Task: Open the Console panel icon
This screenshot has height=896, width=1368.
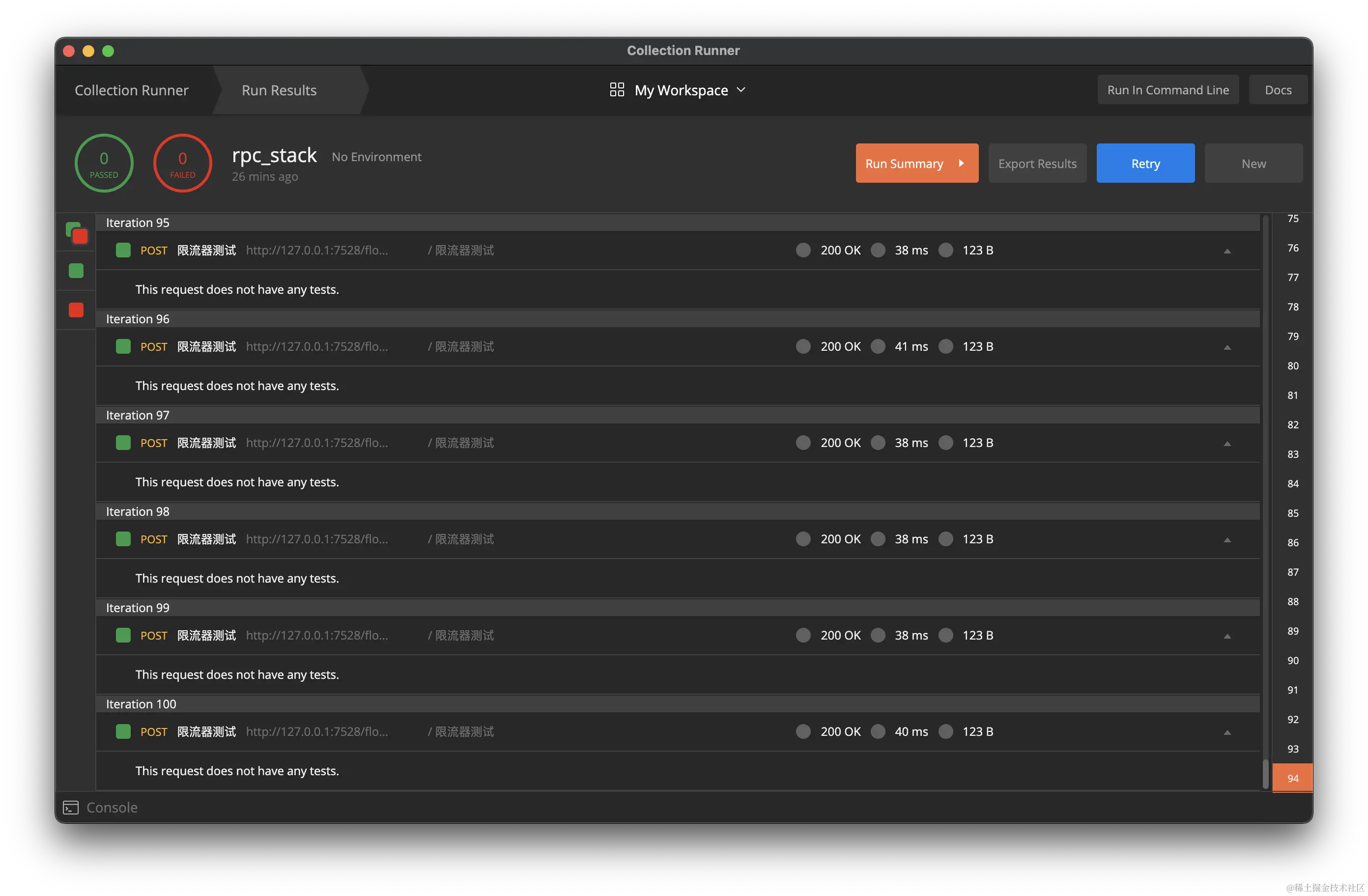Action: click(x=71, y=808)
